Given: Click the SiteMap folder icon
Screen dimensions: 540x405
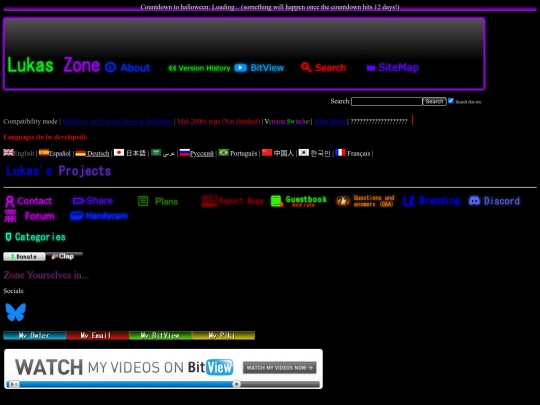Looking at the screenshot, I should tap(371, 68).
